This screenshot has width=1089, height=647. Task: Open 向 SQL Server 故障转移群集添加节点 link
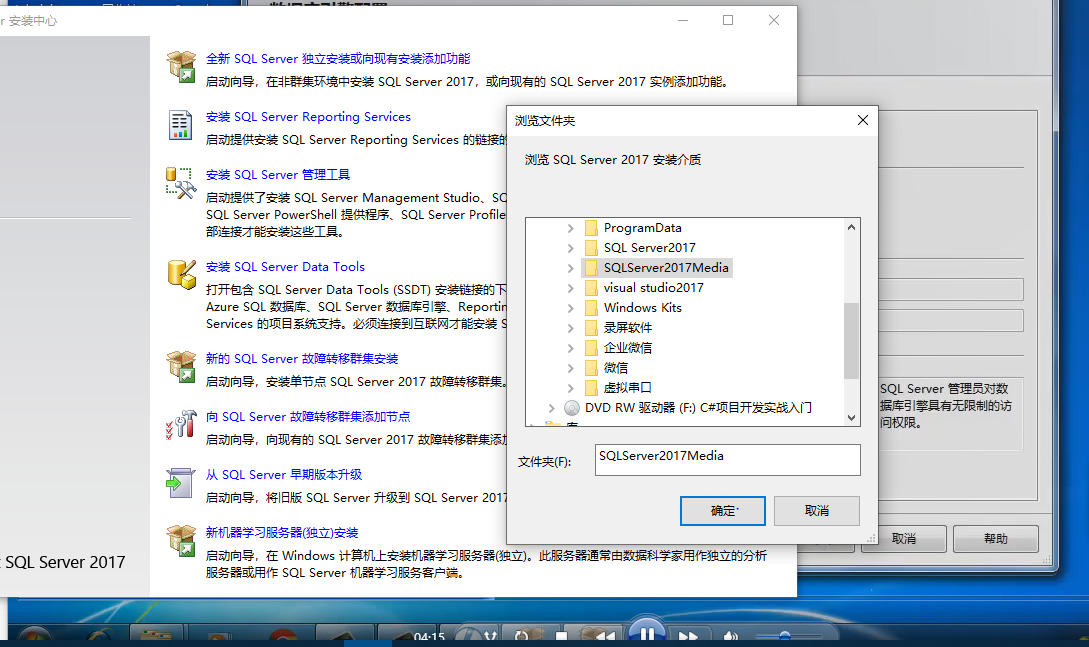point(308,417)
